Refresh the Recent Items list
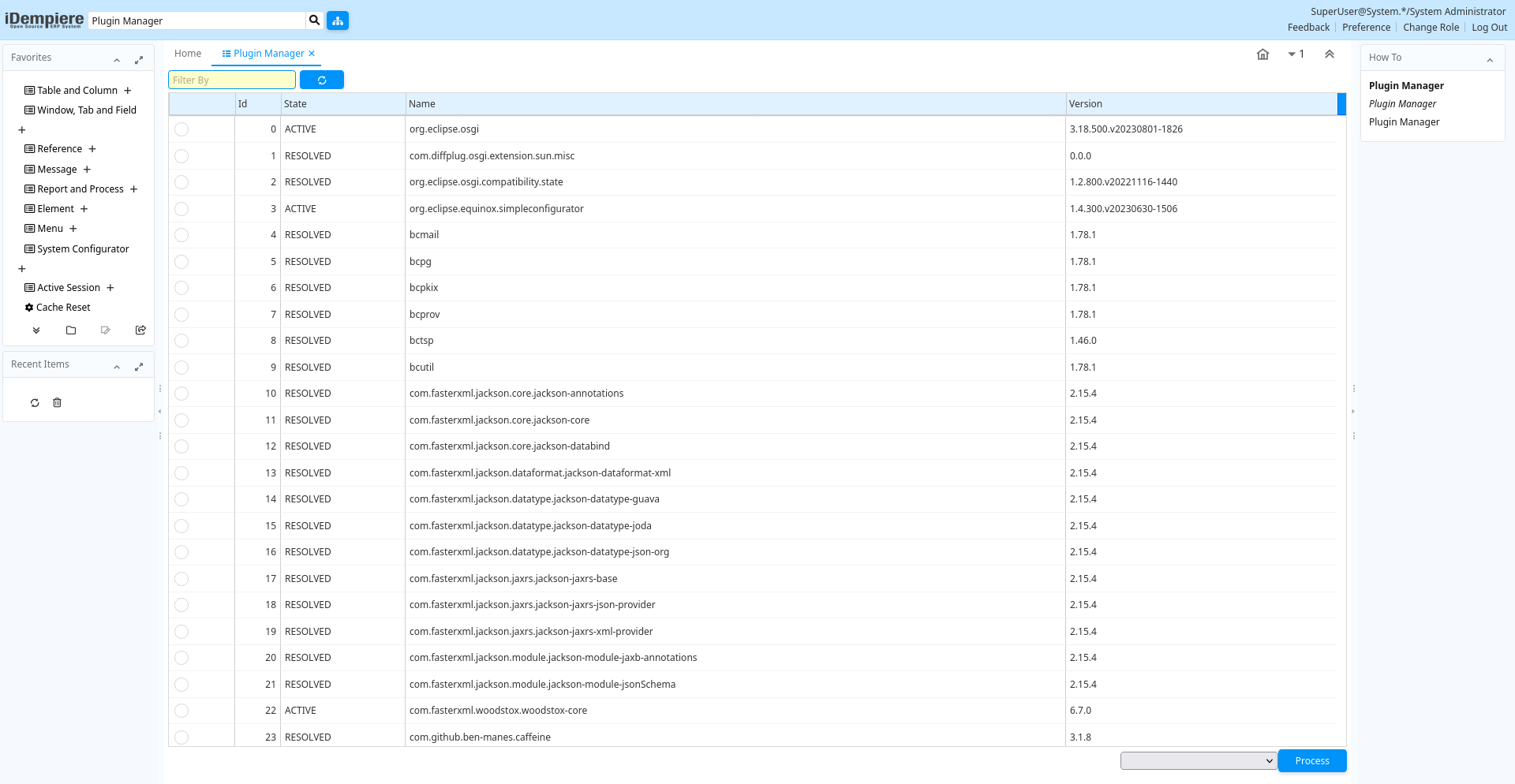 pos(35,403)
